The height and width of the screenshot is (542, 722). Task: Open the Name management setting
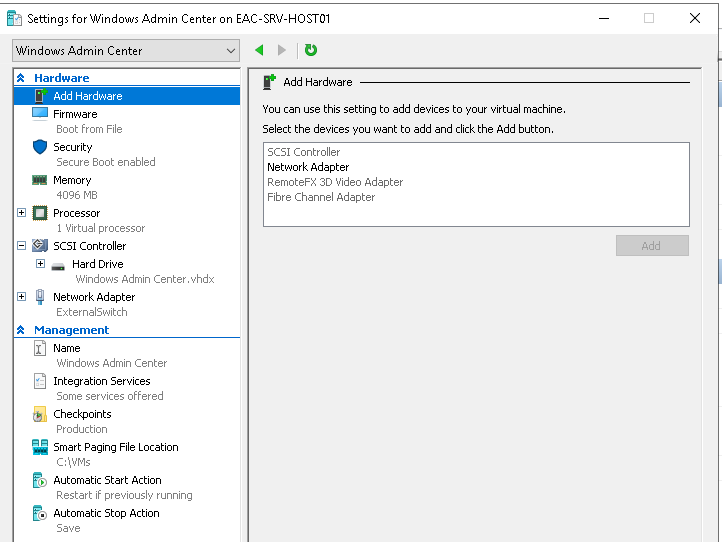[x=67, y=348]
